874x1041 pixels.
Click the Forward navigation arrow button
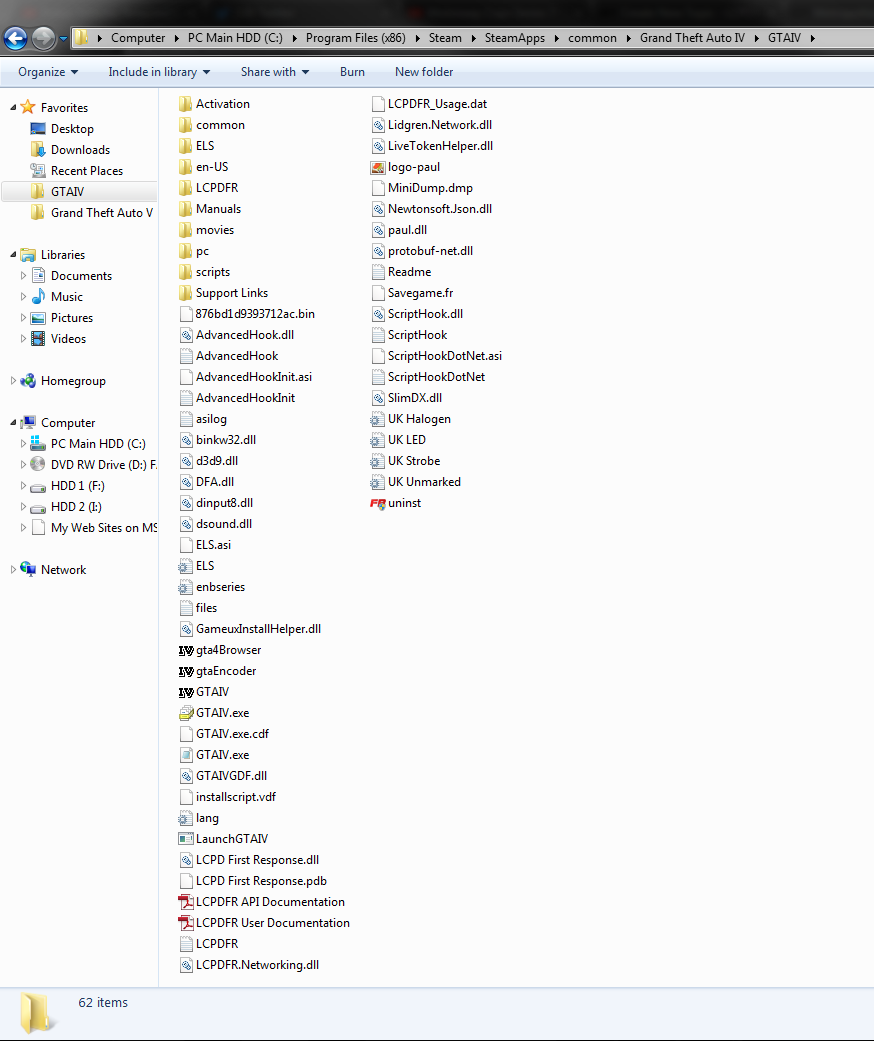tap(44, 39)
